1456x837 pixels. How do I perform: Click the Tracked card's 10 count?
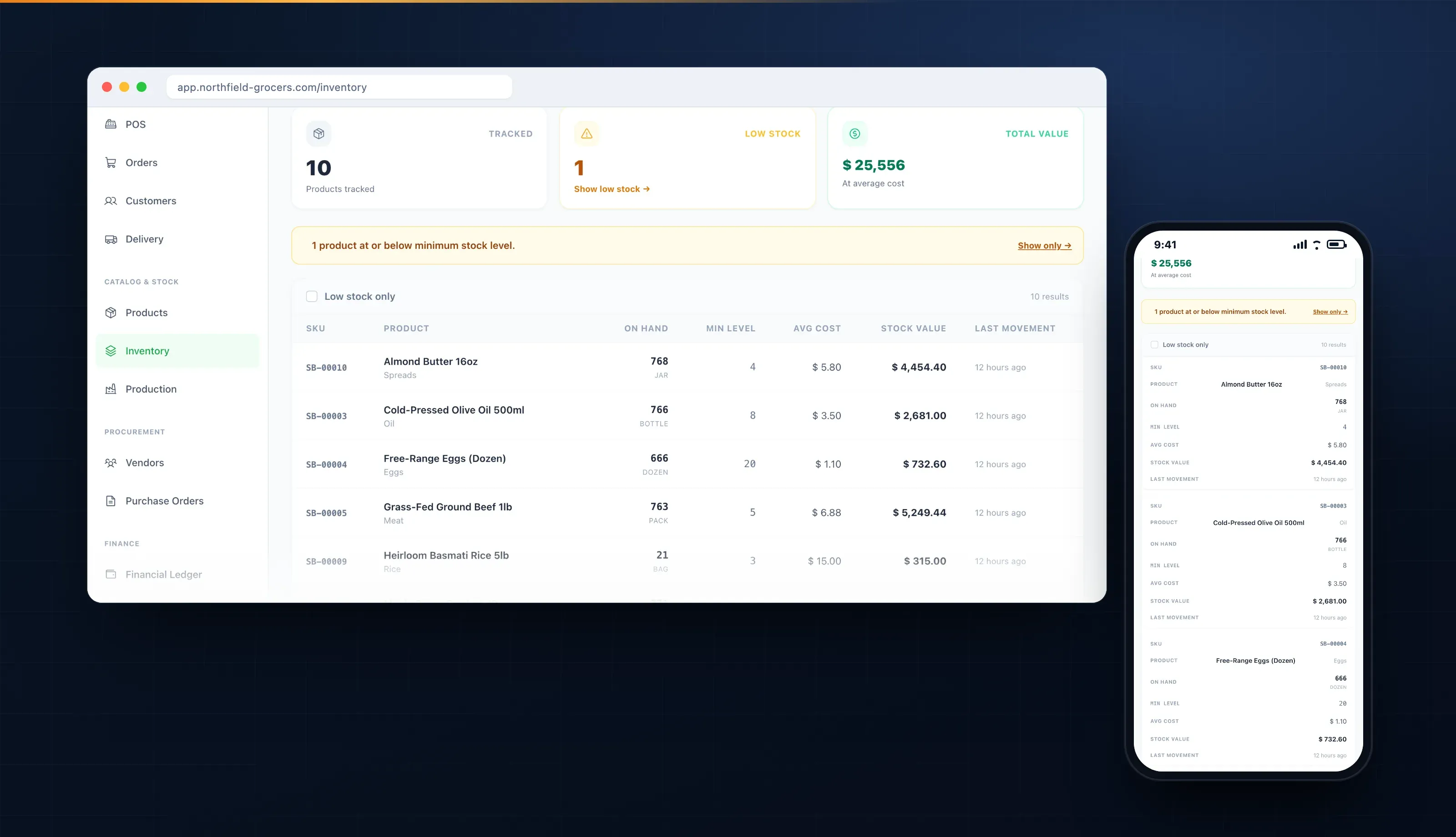(x=318, y=168)
